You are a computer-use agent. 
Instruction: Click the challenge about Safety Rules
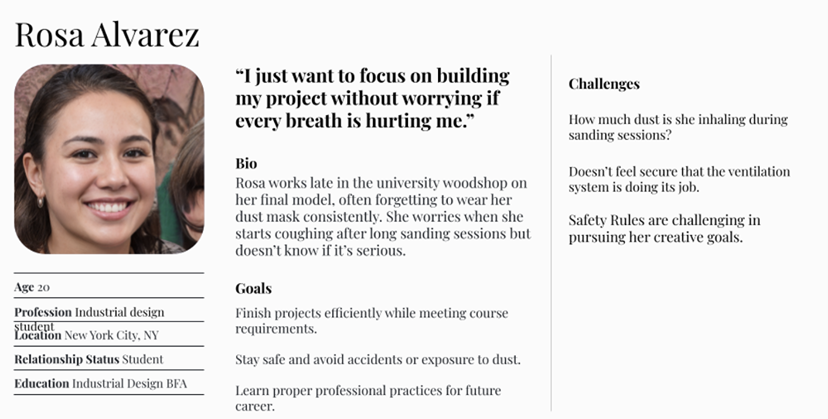[664, 228]
